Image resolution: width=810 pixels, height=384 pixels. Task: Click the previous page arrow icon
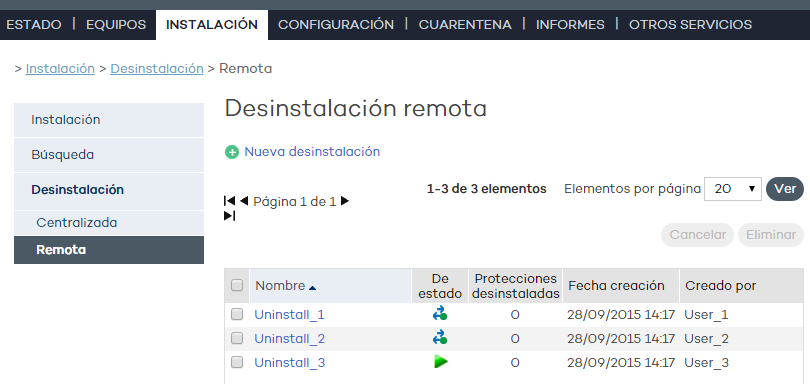click(244, 201)
